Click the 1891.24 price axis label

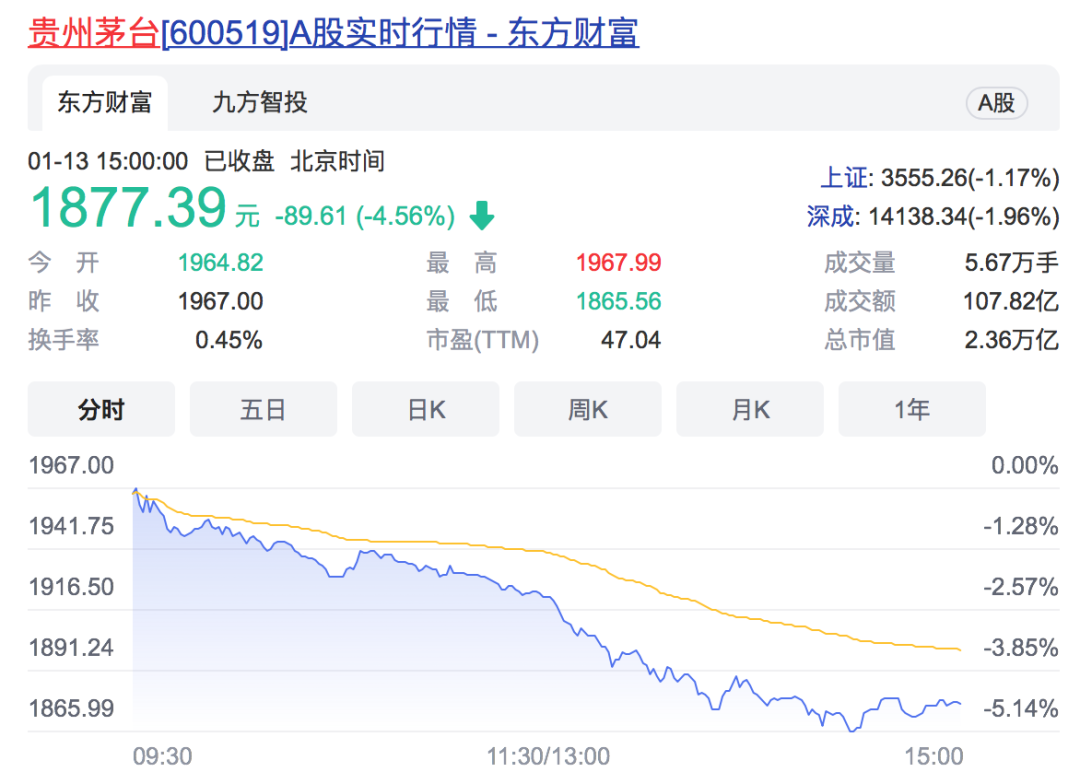(x=71, y=647)
